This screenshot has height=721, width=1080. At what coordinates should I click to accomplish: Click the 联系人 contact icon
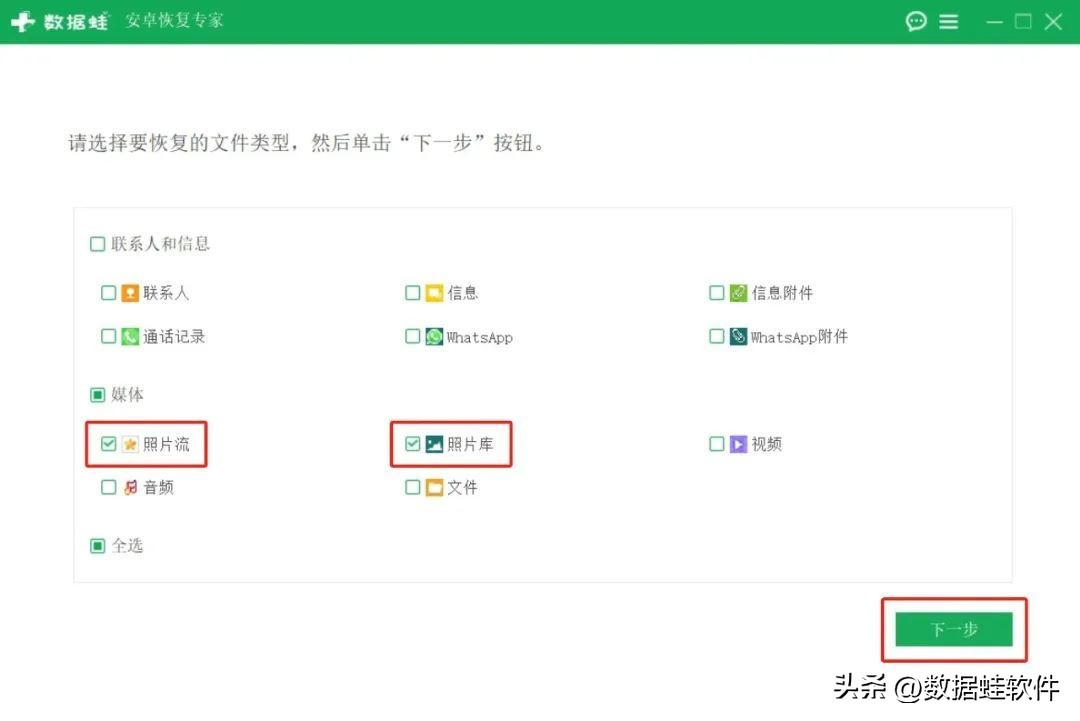(130, 292)
